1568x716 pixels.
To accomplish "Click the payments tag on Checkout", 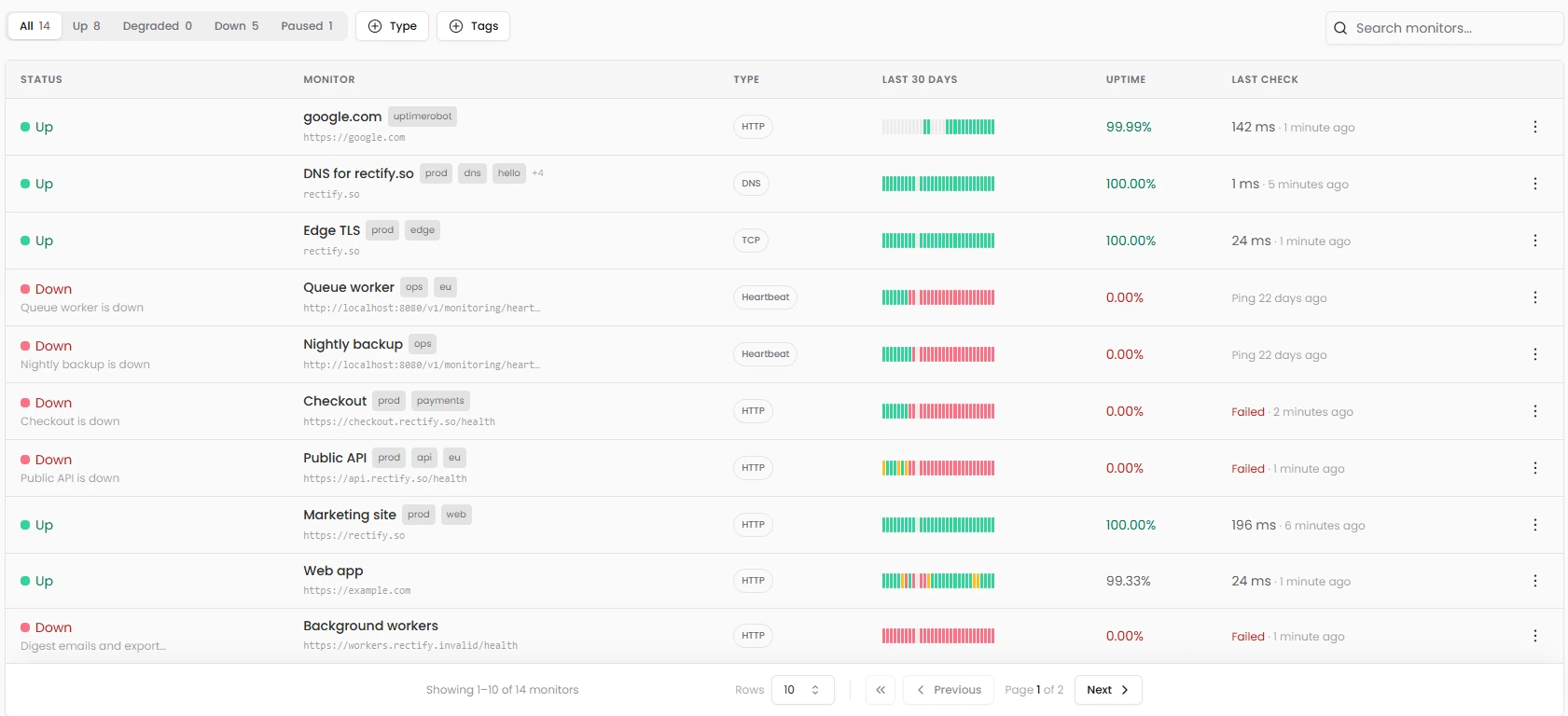I will tap(440, 401).
